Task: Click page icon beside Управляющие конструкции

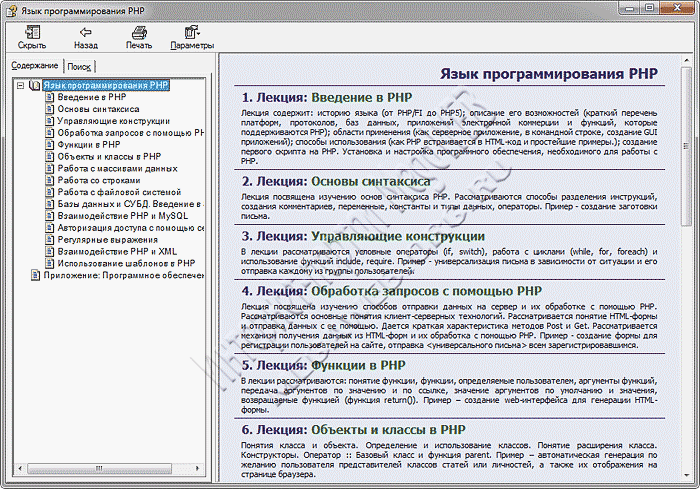Action: click(50, 121)
